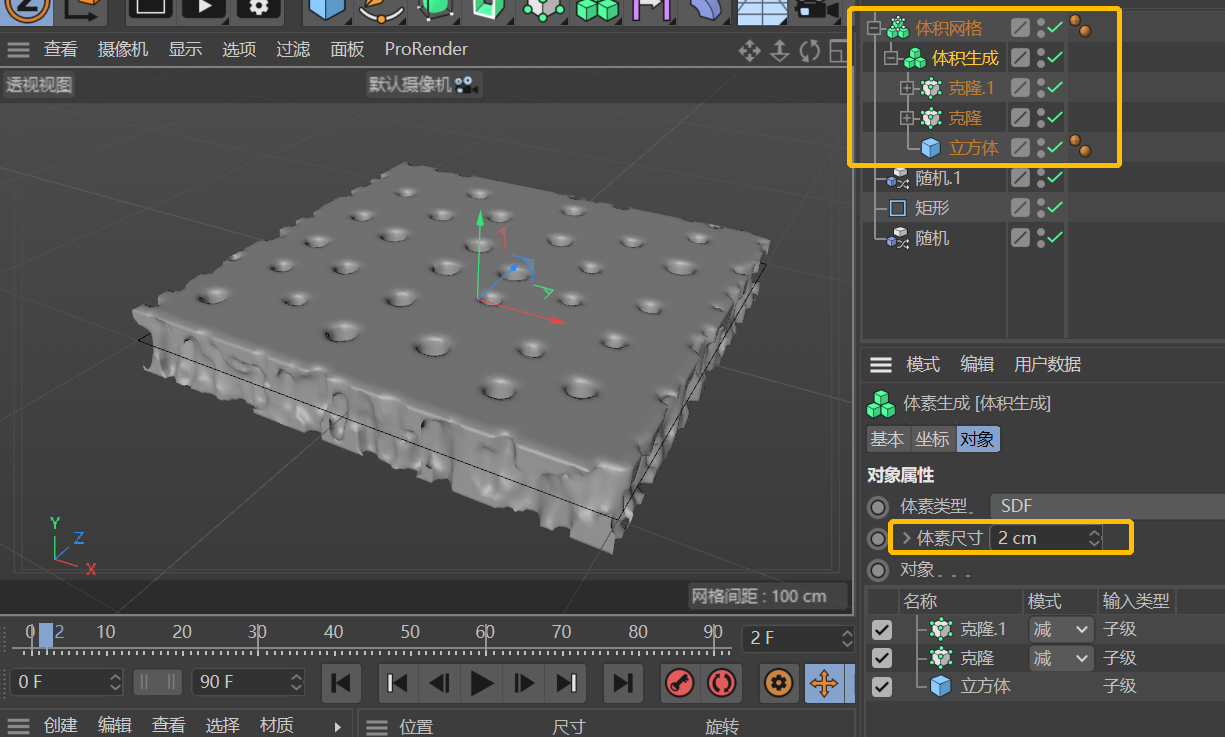The width and height of the screenshot is (1225, 737).
Task: Click the 体素尺寸 animation radio dot
Action: coord(878,538)
